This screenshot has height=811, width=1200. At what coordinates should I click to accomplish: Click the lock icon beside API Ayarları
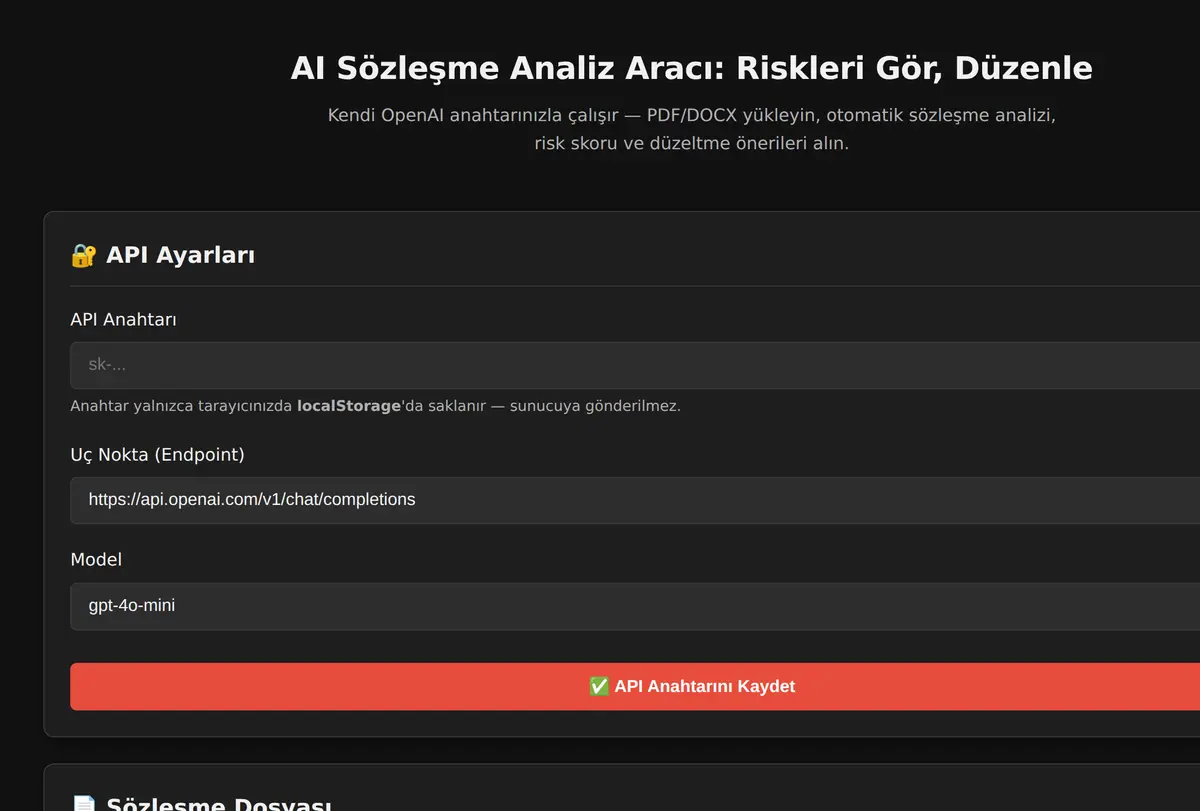point(83,255)
